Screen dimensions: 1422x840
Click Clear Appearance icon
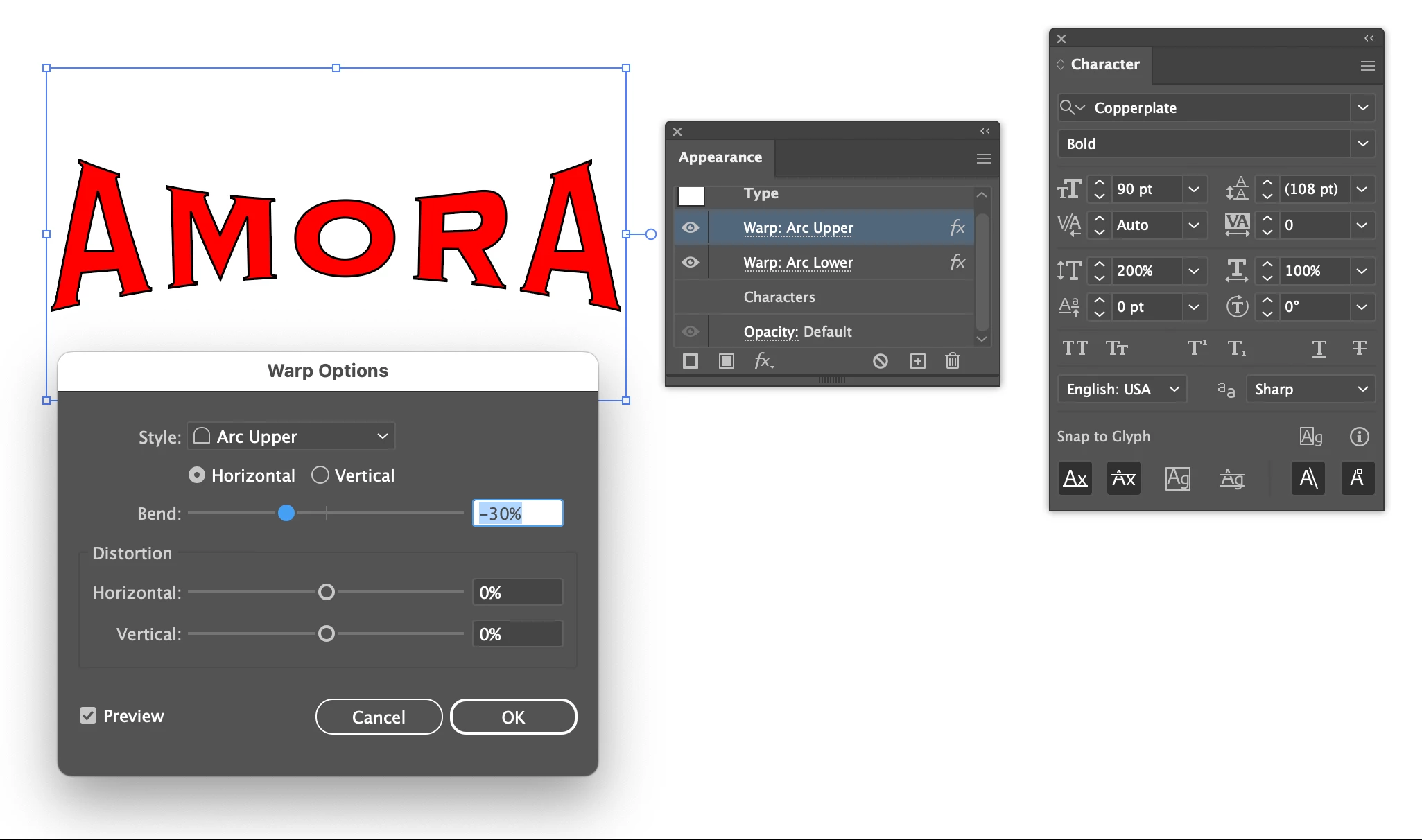tap(880, 361)
